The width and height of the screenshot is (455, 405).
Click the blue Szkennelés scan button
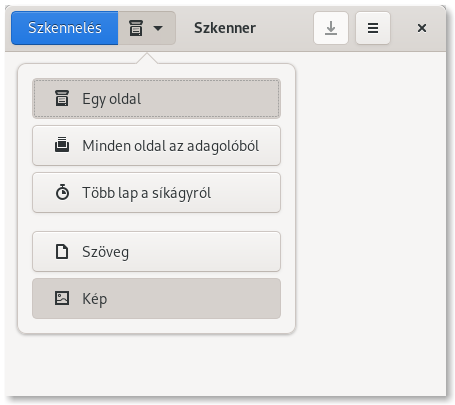[x=65, y=28]
